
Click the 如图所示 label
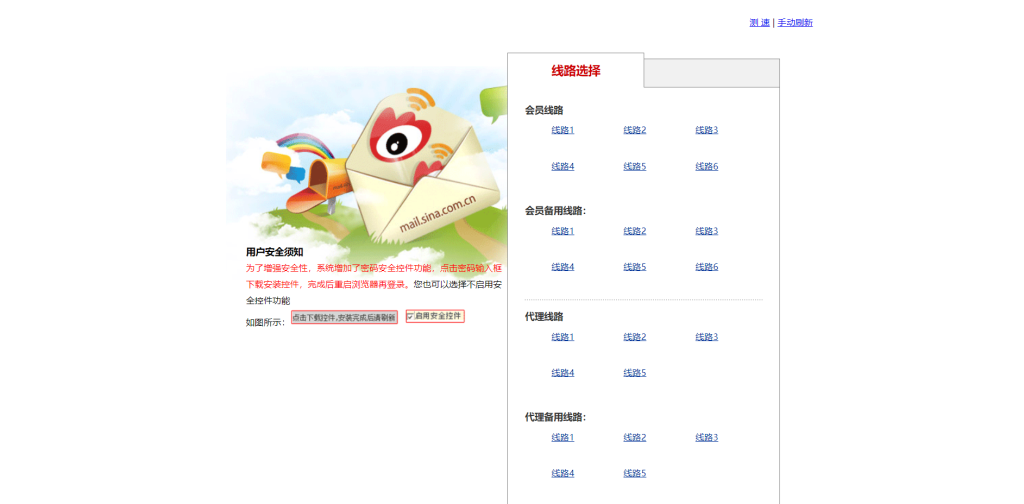click(x=265, y=323)
